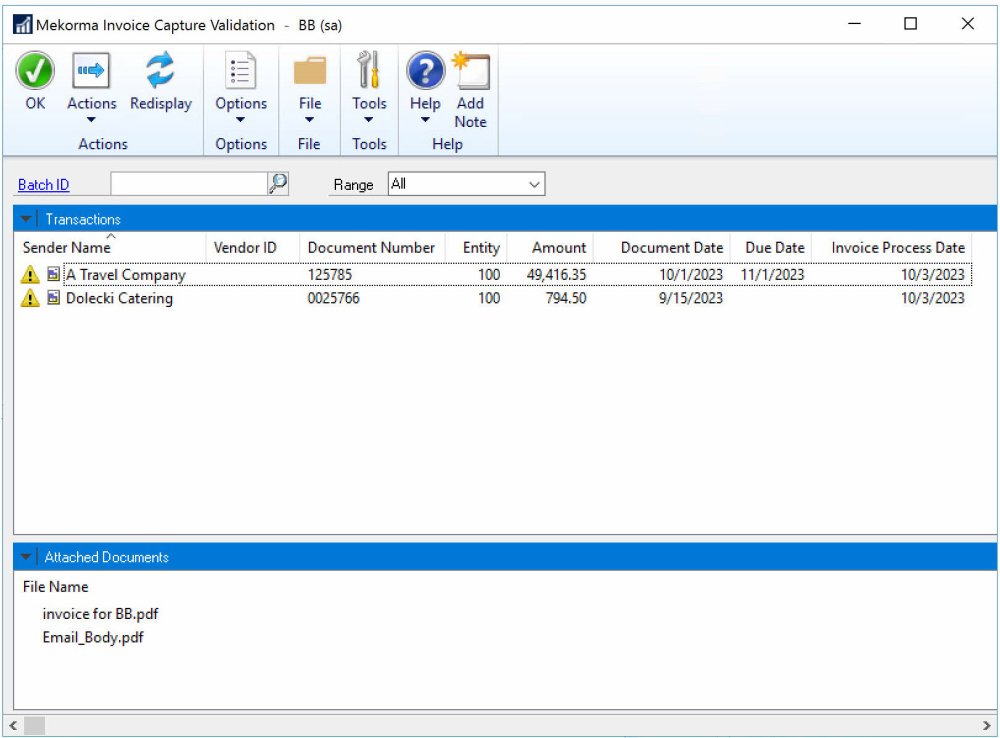Select attachment Email_Body.pdf
Image resolution: width=1000 pixels, height=738 pixels.
point(93,637)
